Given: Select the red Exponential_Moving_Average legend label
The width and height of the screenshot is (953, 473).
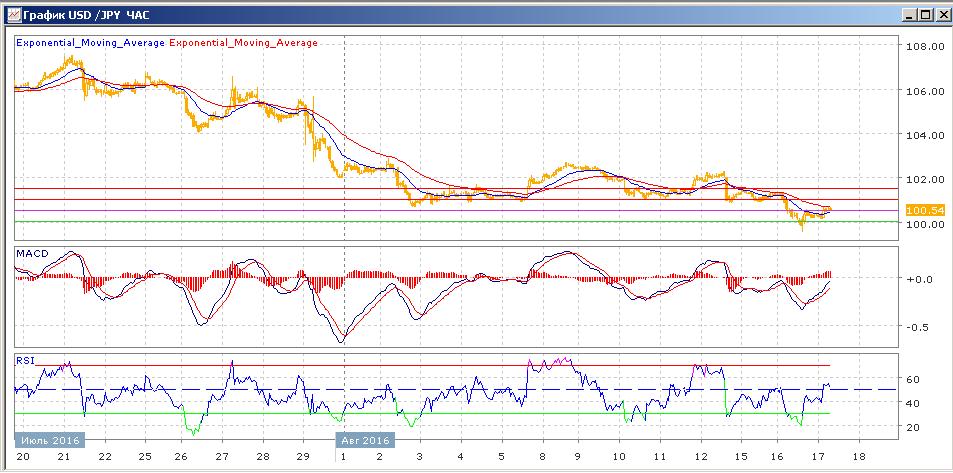Looking at the screenshot, I should click(245, 43).
